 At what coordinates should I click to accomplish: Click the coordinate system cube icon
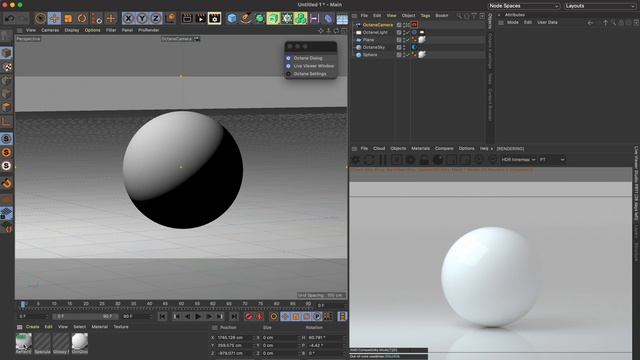(x=170, y=18)
